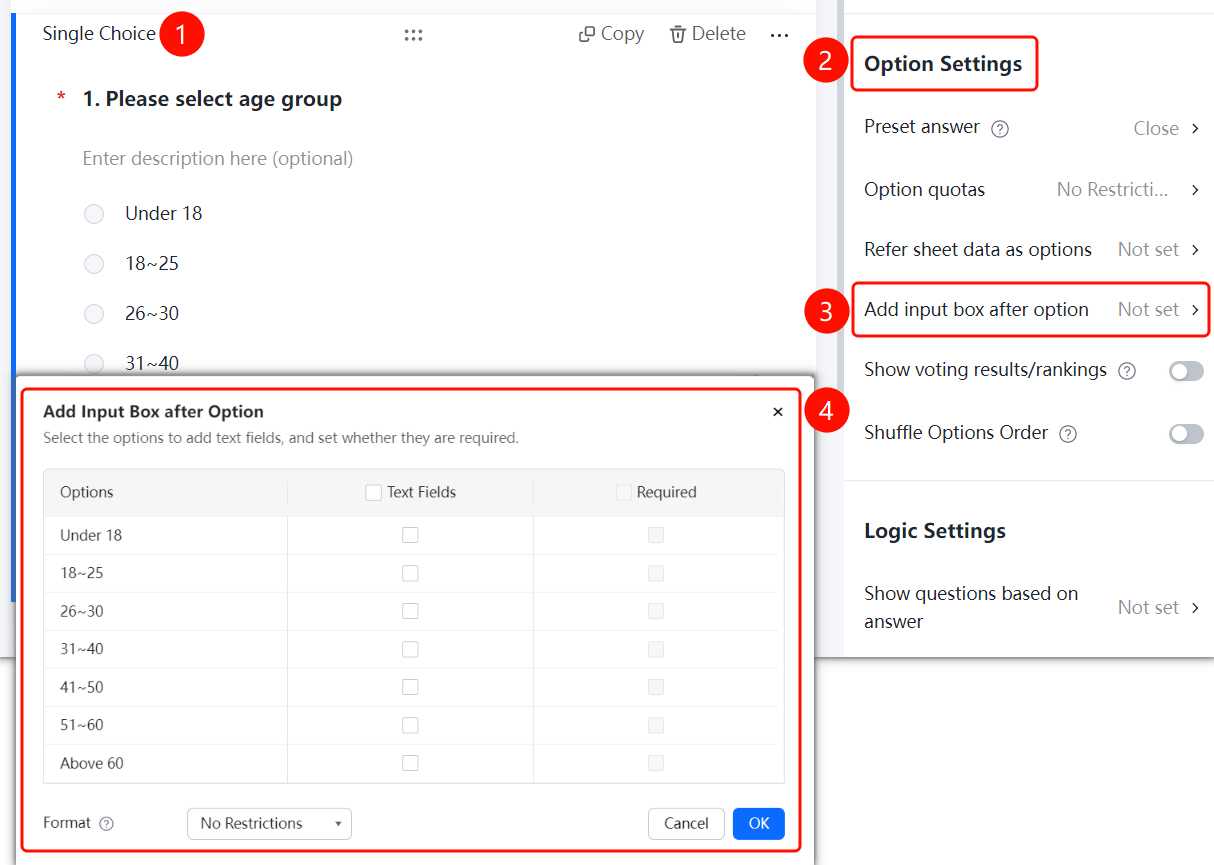Click the Single Choice question type label
This screenshot has width=1214, height=865.
[x=99, y=34]
